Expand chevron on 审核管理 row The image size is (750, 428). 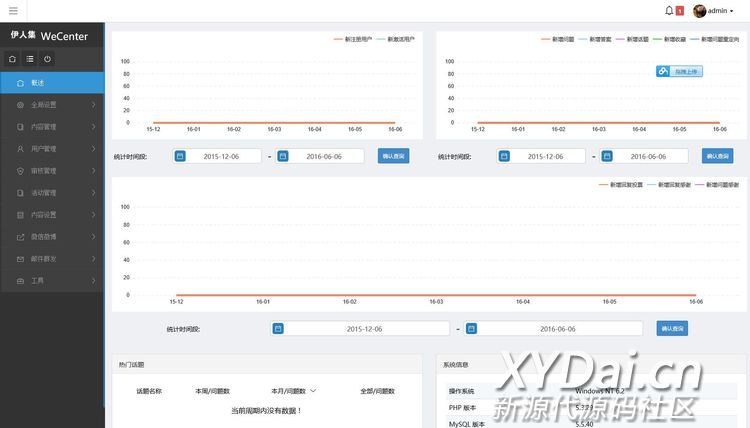[93, 171]
